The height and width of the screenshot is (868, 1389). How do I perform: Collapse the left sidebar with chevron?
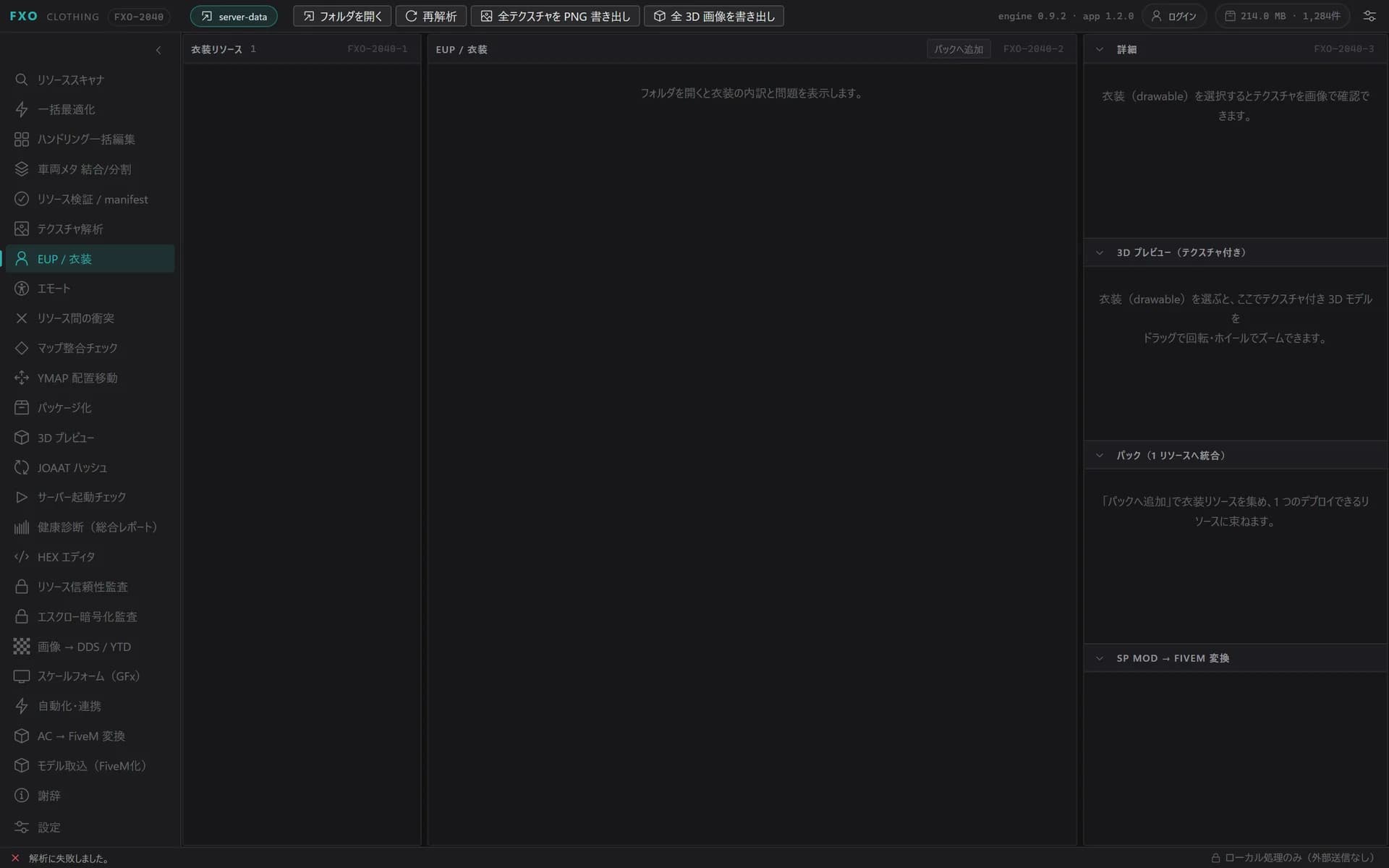click(158, 50)
